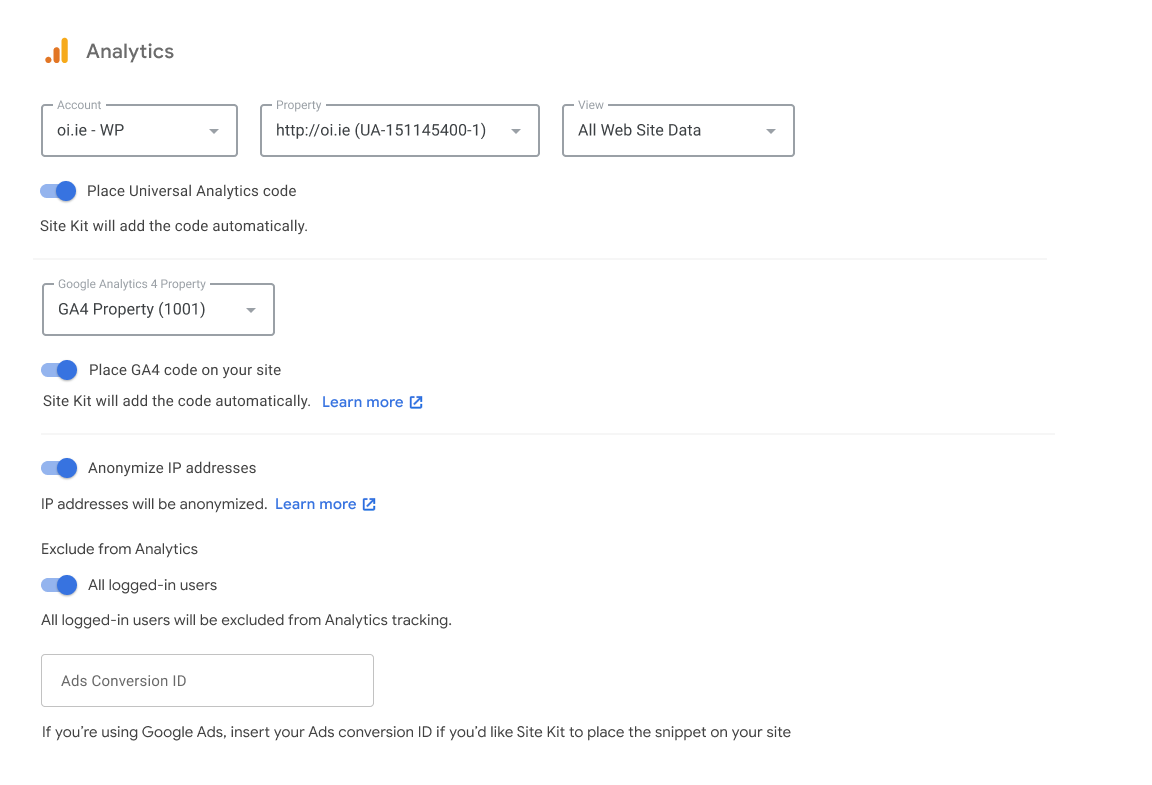Open Learn more link about IP anonymization
This screenshot has height=785, width=1152.
pyautogui.click(x=315, y=504)
